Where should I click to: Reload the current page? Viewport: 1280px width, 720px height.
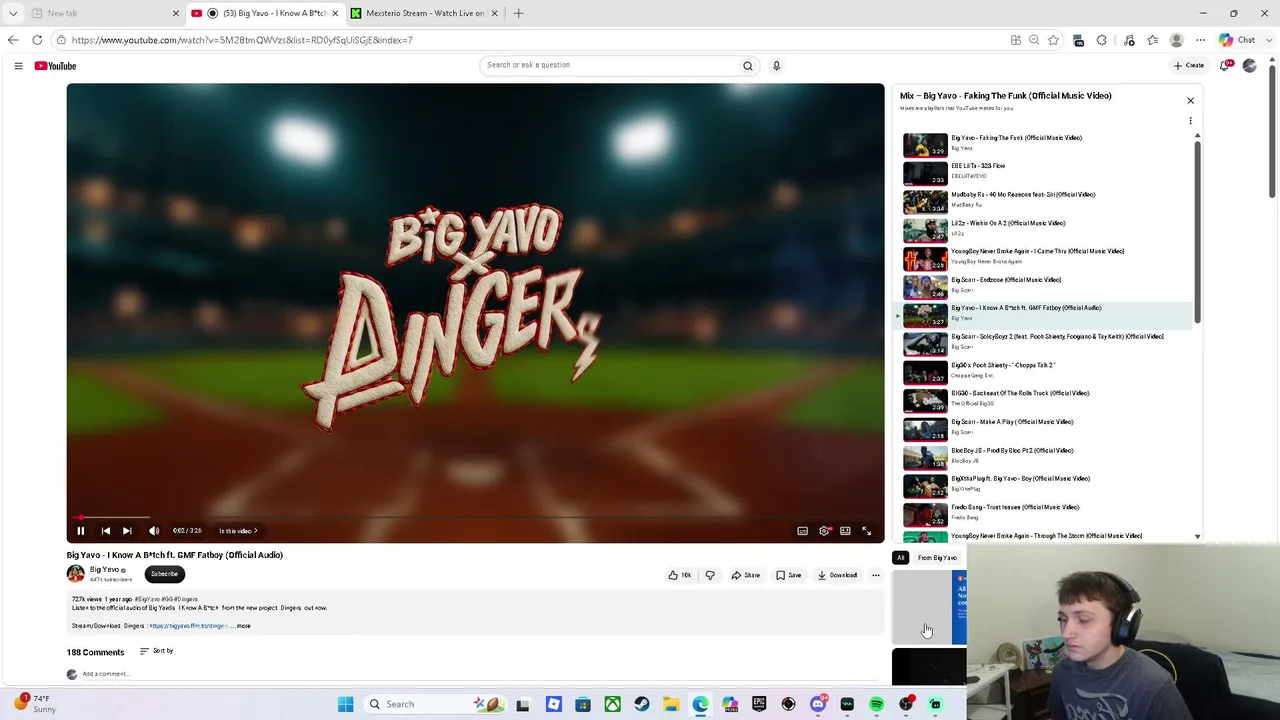pyautogui.click(x=37, y=40)
